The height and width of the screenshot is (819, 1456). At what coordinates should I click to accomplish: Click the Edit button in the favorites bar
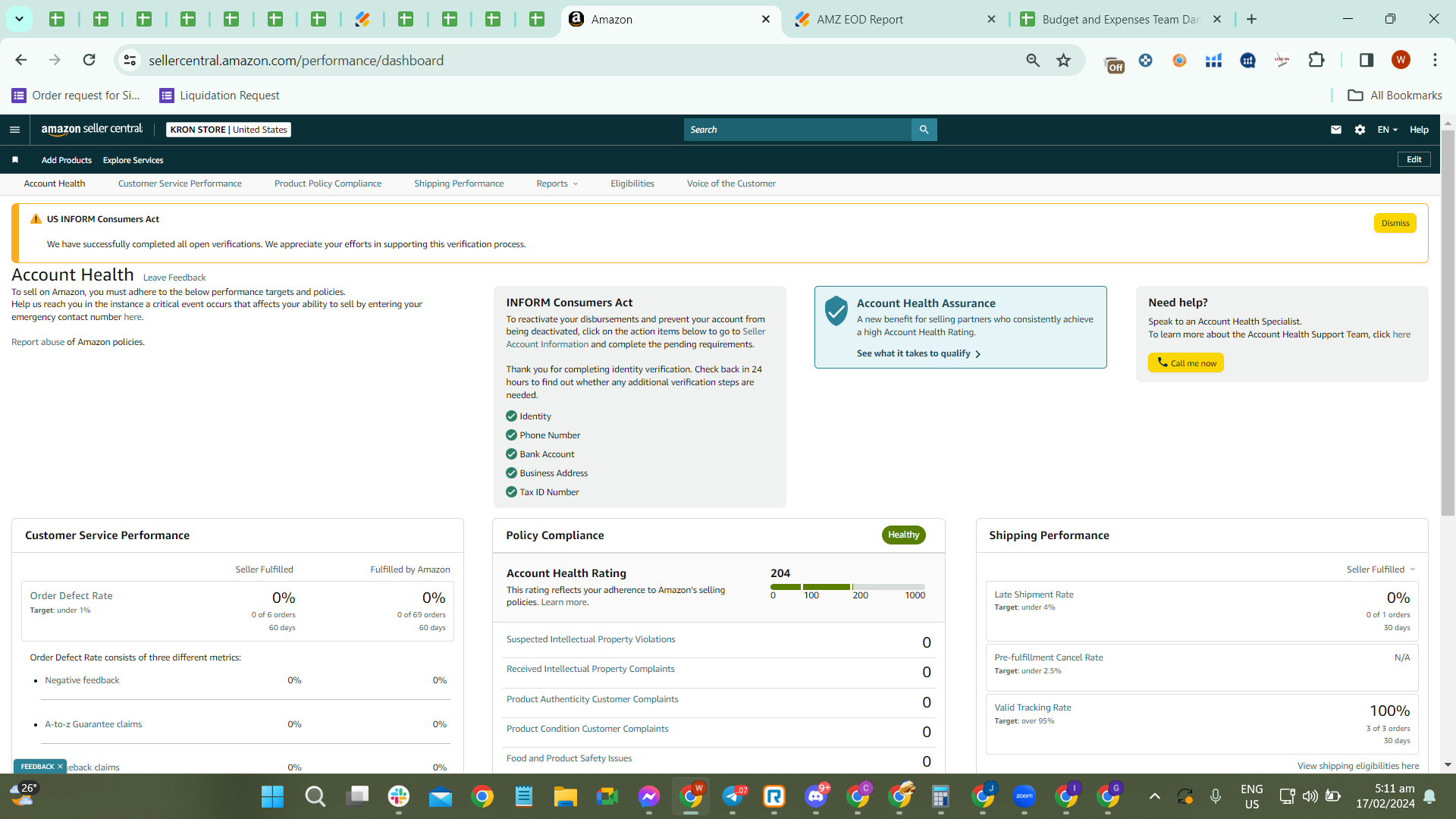pyautogui.click(x=1414, y=159)
